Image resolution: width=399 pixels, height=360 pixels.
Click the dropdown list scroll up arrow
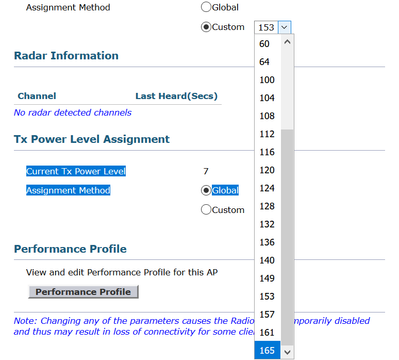(x=287, y=42)
